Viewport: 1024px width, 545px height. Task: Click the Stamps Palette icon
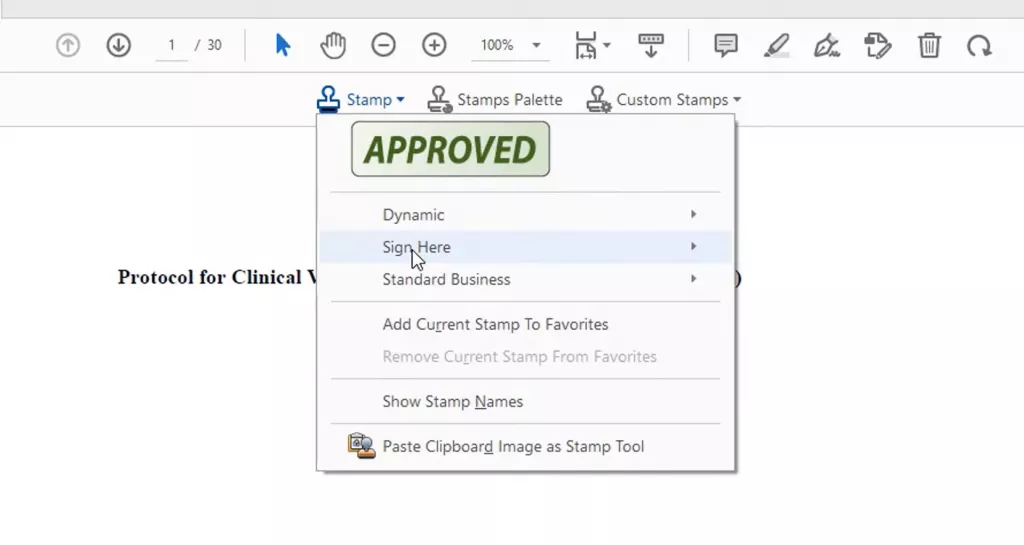[x=440, y=99]
